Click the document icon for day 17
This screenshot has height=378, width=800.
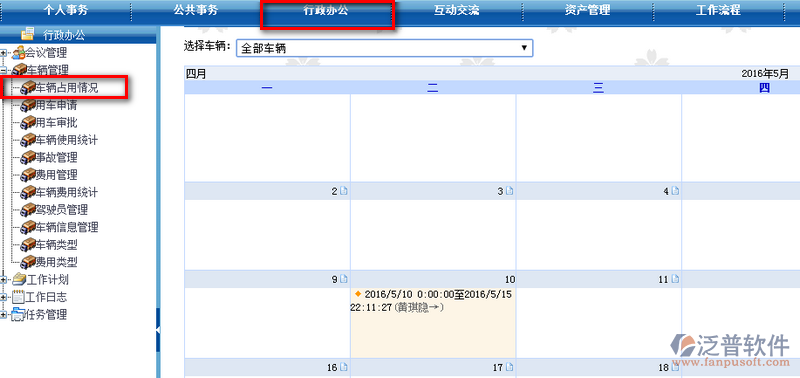tap(509, 367)
